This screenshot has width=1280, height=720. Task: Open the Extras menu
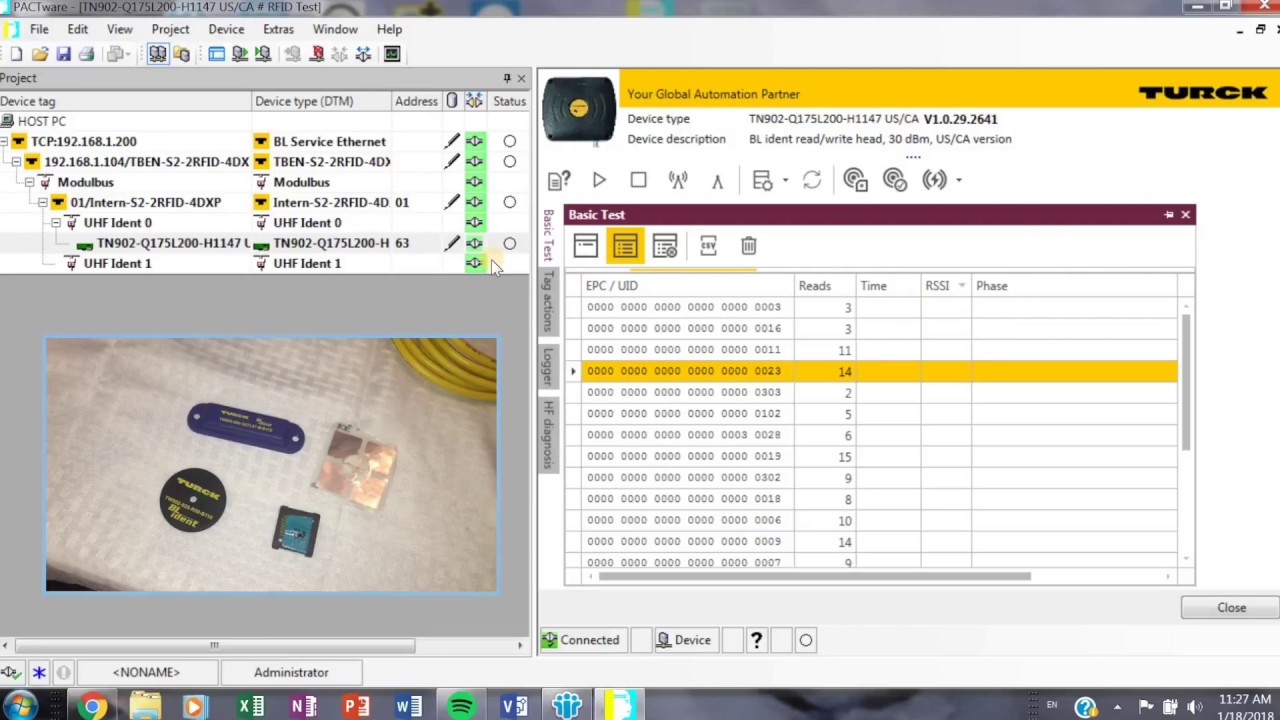278,29
